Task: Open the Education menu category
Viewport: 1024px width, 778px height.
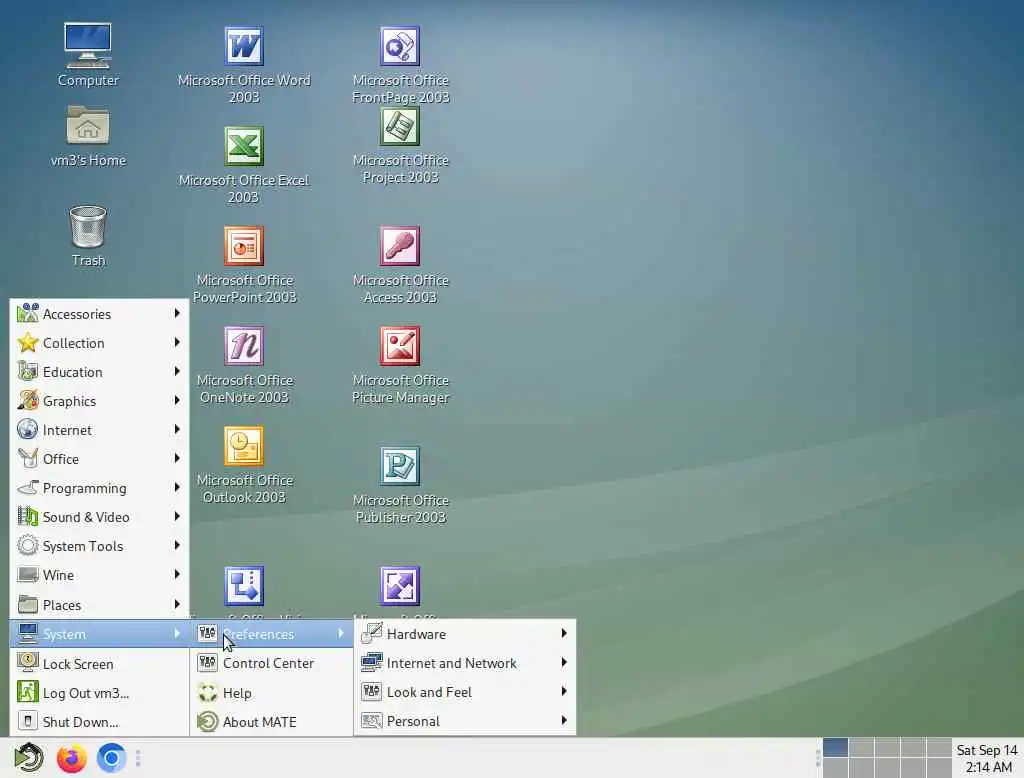Action: click(99, 372)
